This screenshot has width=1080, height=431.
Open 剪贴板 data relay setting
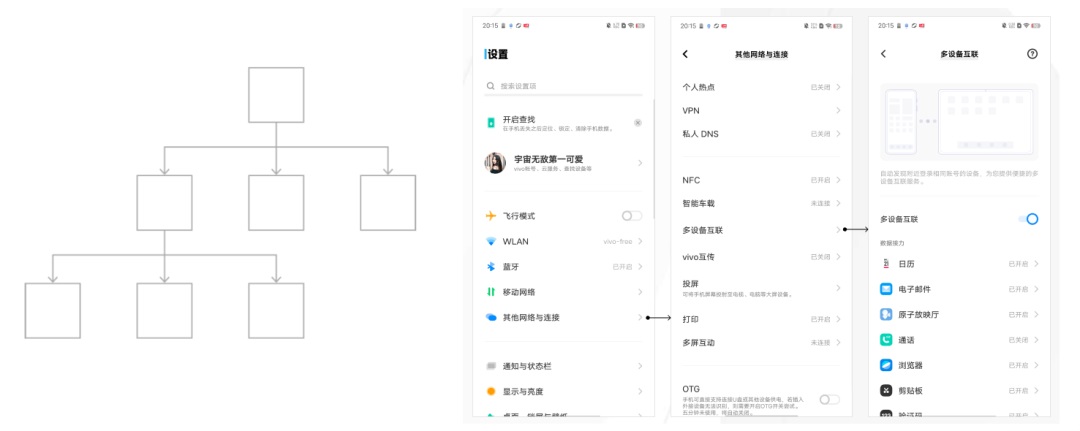tap(959, 390)
